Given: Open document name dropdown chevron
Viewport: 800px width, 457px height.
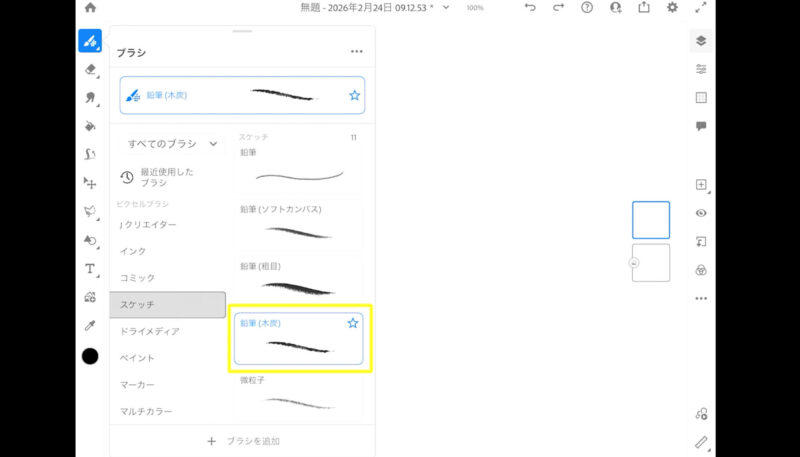Looking at the screenshot, I should coord(446,8).
